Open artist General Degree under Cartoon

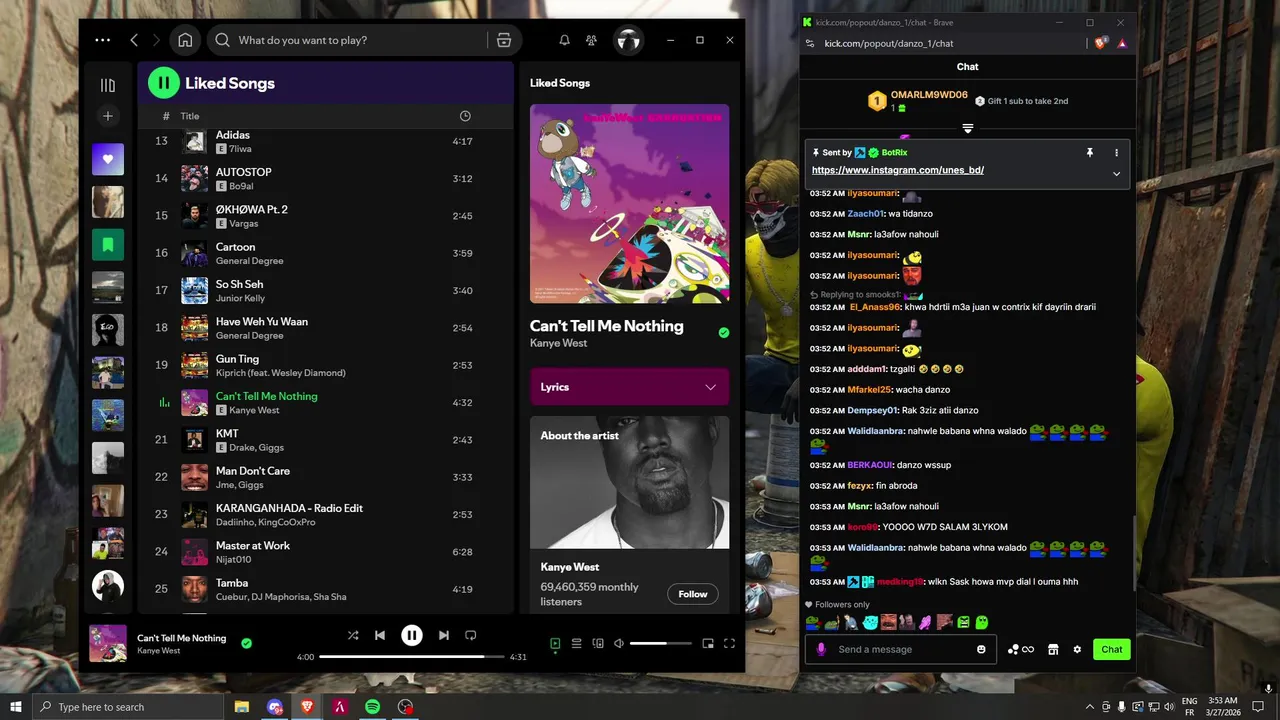click(250, 261)
